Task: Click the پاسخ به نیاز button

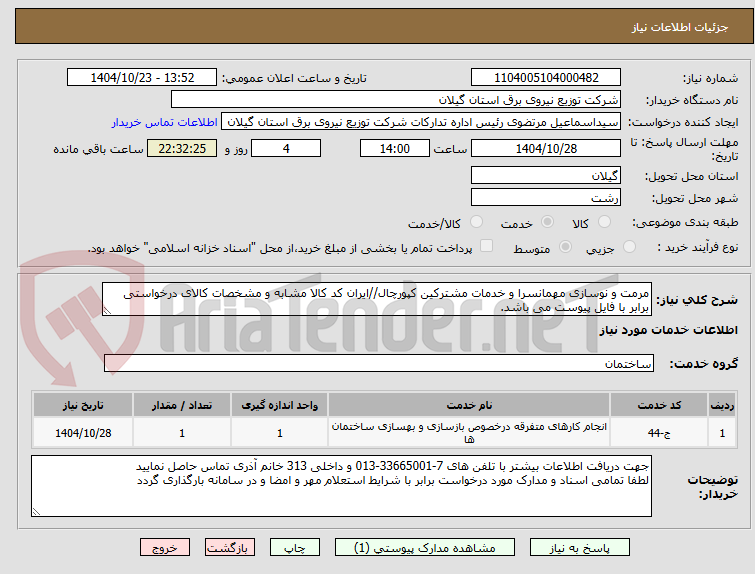Action: 580,548
